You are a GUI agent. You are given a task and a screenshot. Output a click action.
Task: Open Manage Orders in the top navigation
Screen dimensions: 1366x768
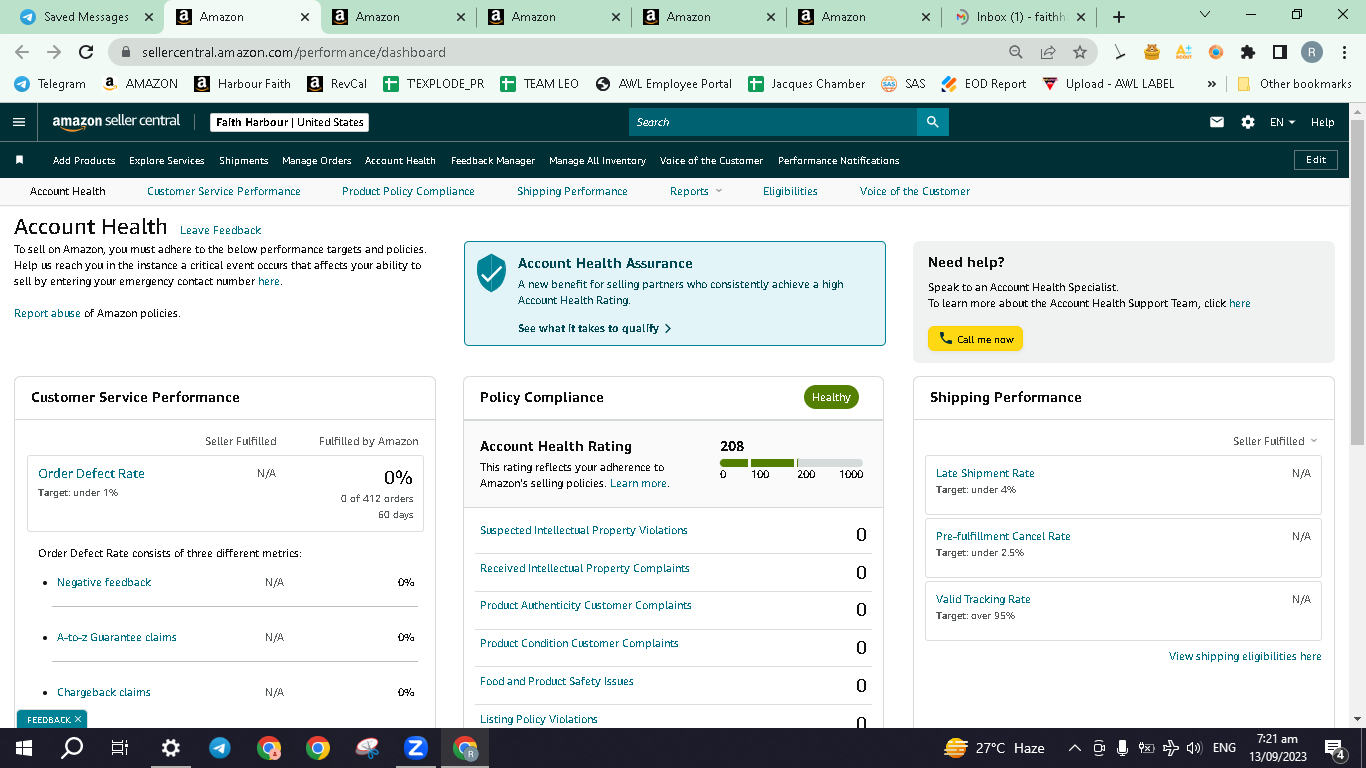pos(317,160)
